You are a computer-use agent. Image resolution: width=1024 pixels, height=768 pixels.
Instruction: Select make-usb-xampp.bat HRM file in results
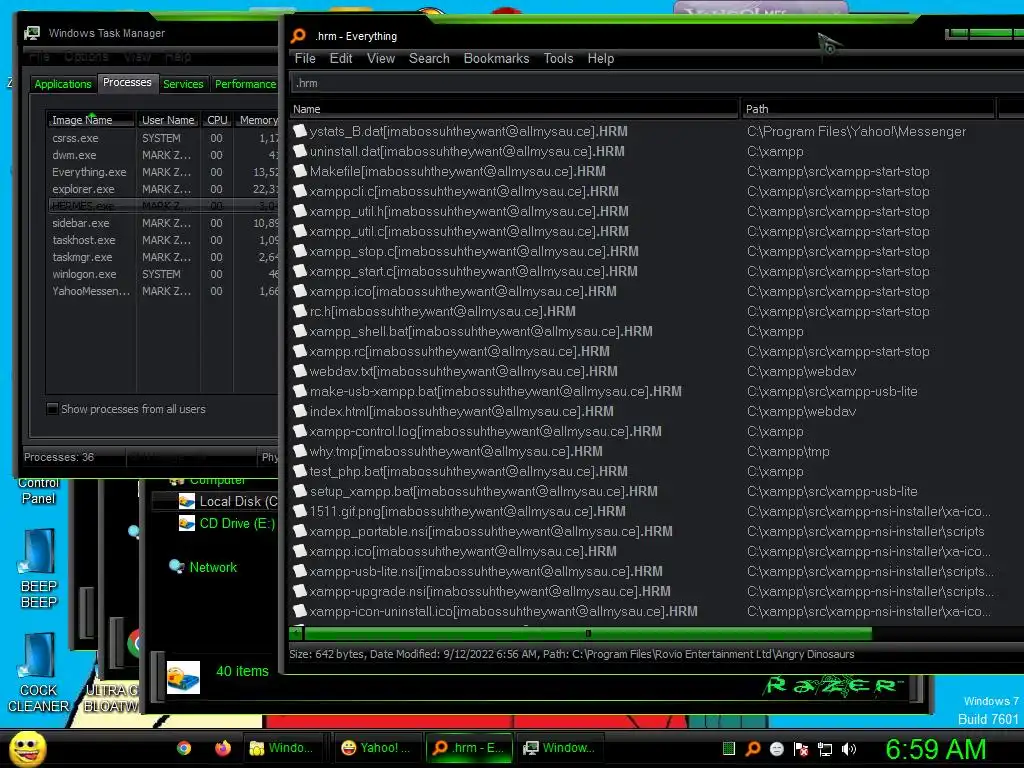click(496, 392)
